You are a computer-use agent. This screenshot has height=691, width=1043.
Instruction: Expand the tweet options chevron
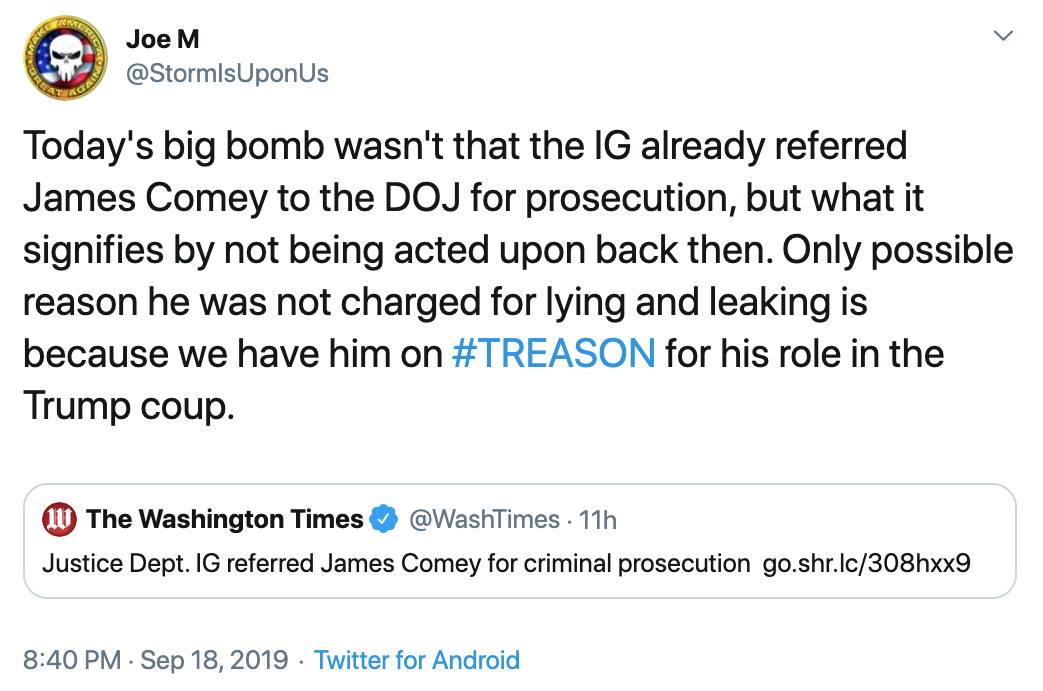click(1001, 37)
